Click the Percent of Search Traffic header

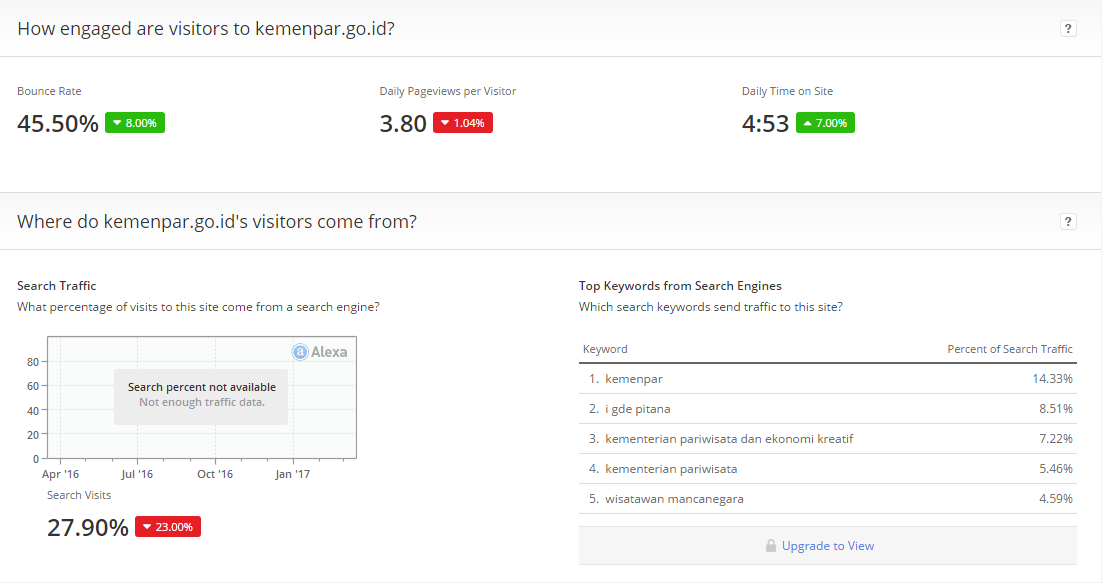point(1010,349)
